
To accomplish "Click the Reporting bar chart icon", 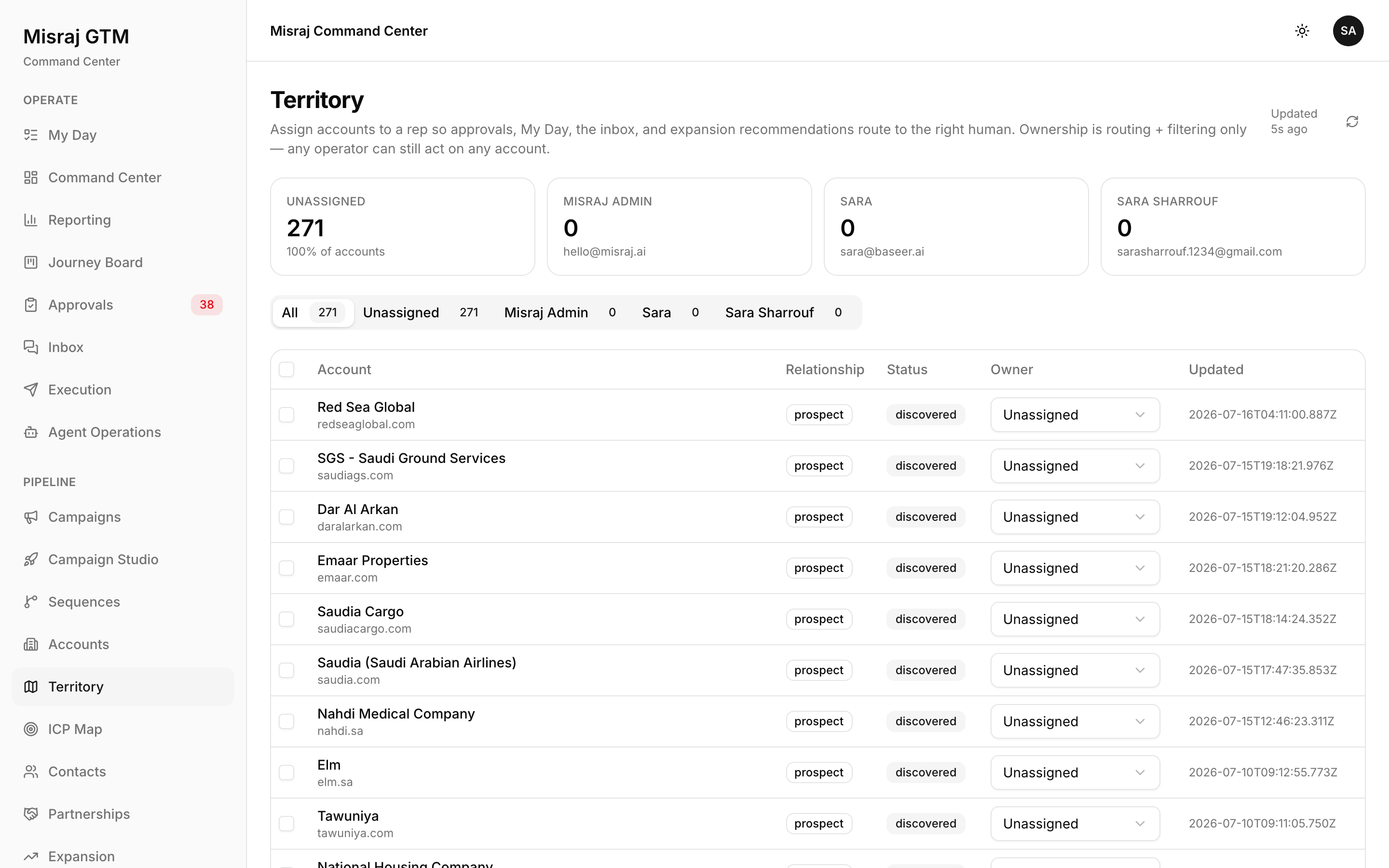I will click(31, 220).
